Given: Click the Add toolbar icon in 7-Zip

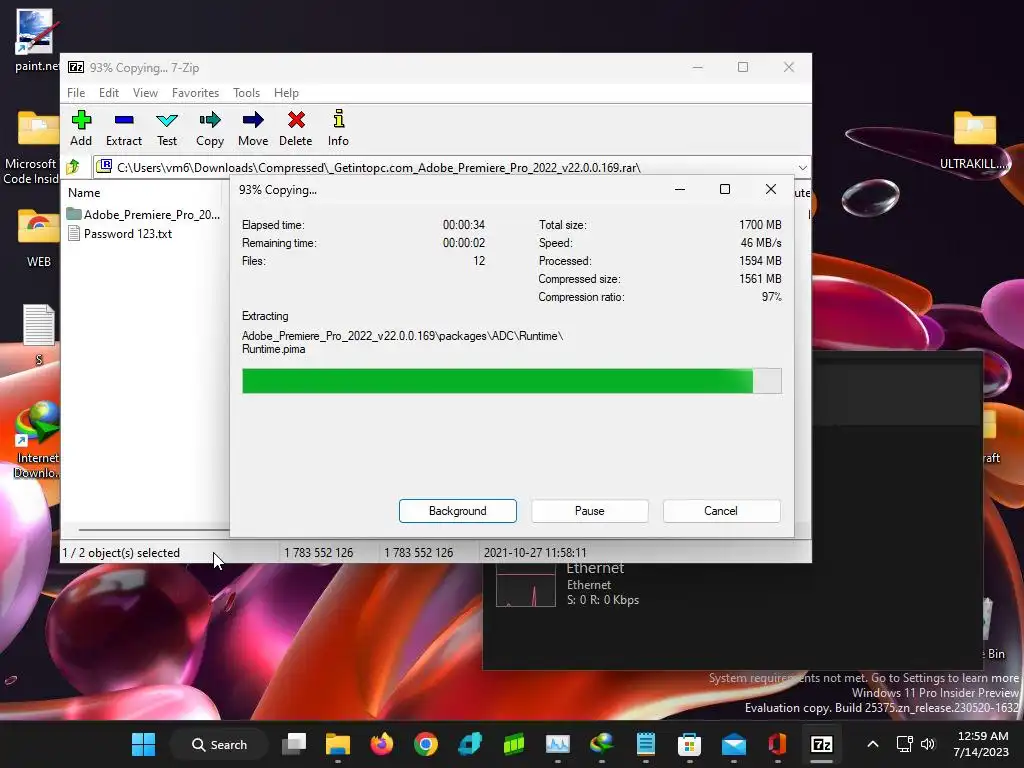Looking at the screenshot, I should pos(81,128).
